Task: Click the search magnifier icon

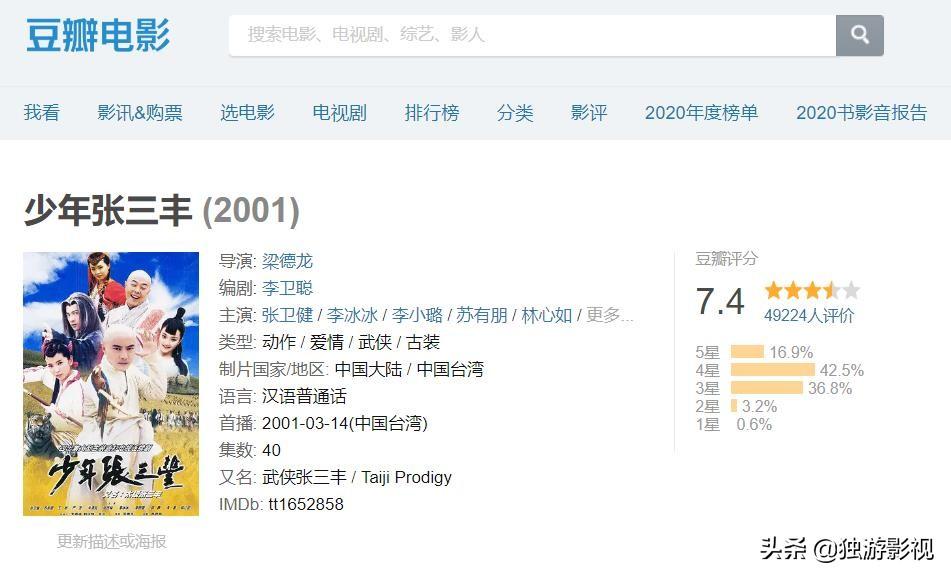Action: point(860,35)
